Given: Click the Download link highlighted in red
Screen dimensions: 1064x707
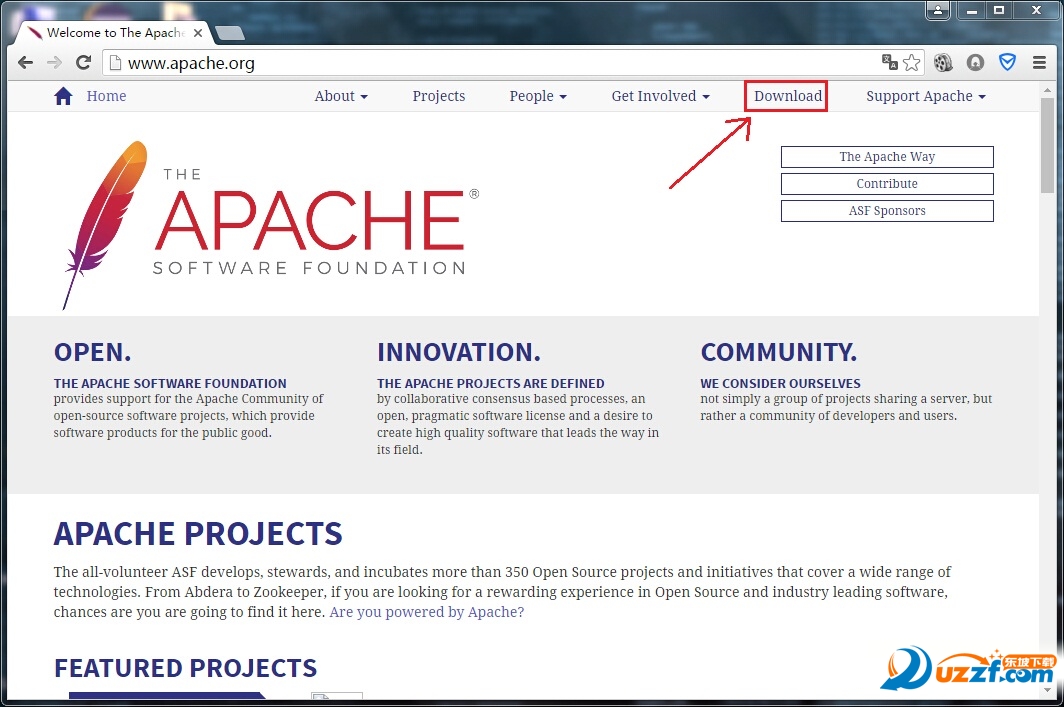Looking at the screenshot, I should pos(786,96).
